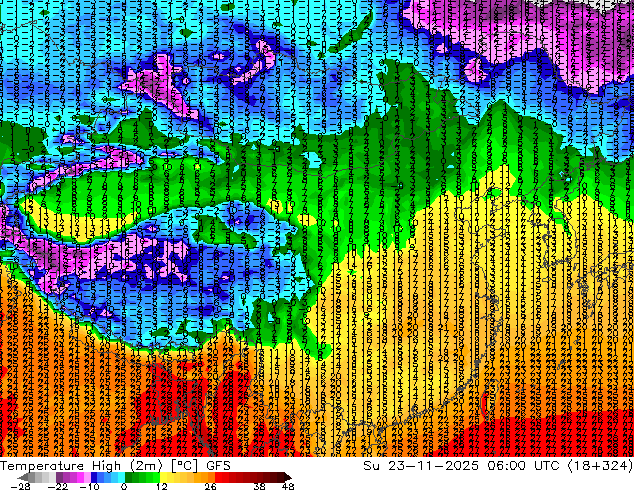The height and width of the screenshot is (490, 634).
Task: Click the -22 legend label
Action: point(58,486)
